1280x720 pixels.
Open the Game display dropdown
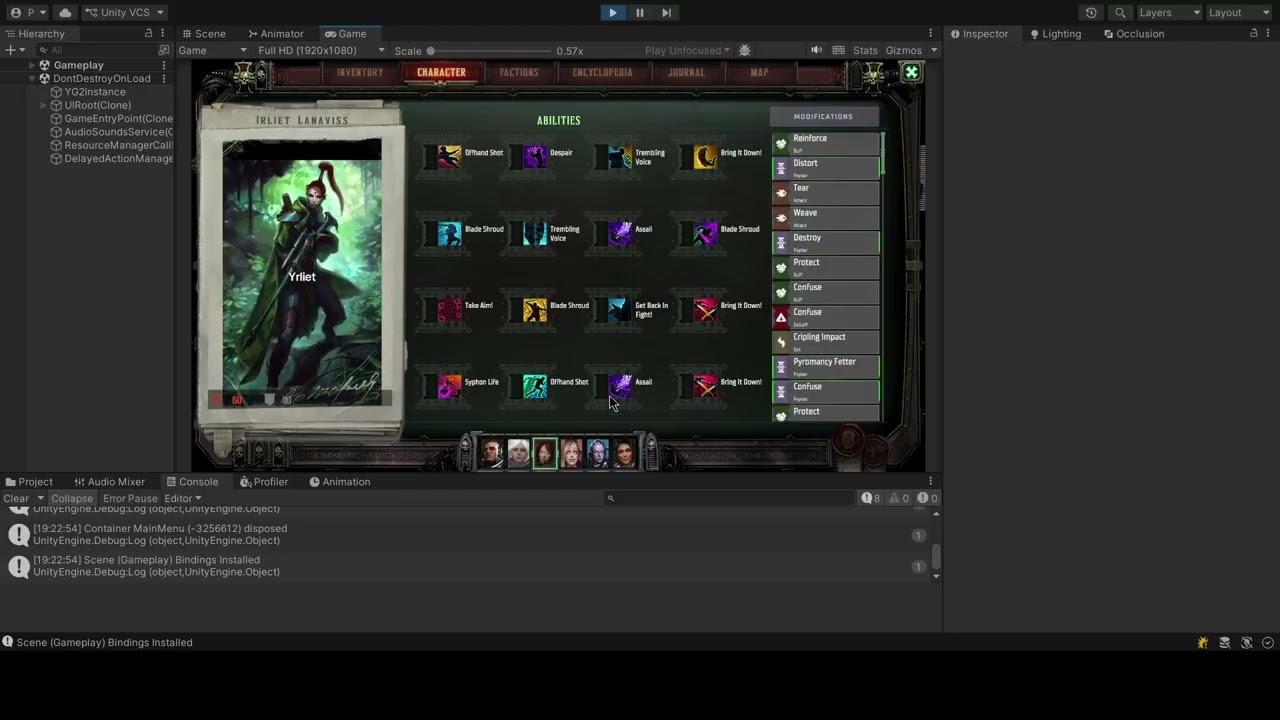(212, 51)
